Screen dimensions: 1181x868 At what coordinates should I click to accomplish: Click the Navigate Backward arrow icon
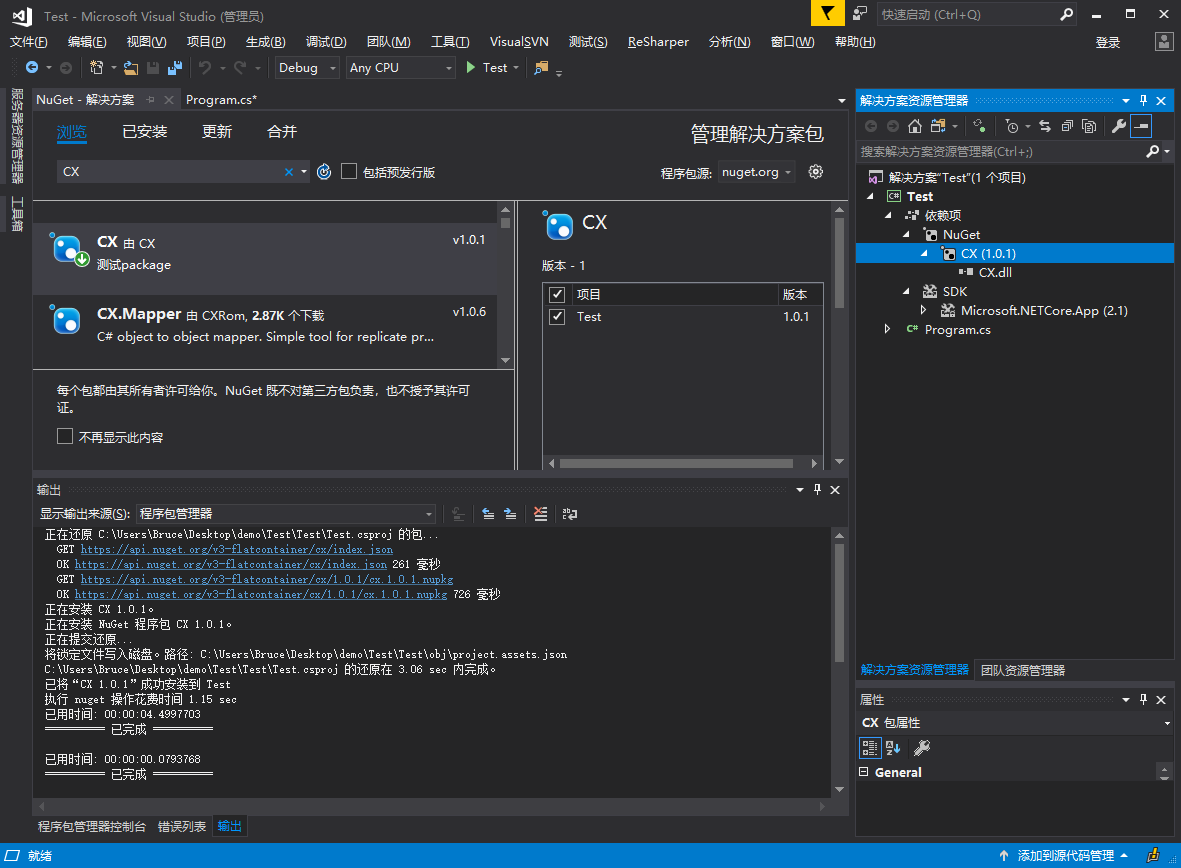click(x=32, y=68)
